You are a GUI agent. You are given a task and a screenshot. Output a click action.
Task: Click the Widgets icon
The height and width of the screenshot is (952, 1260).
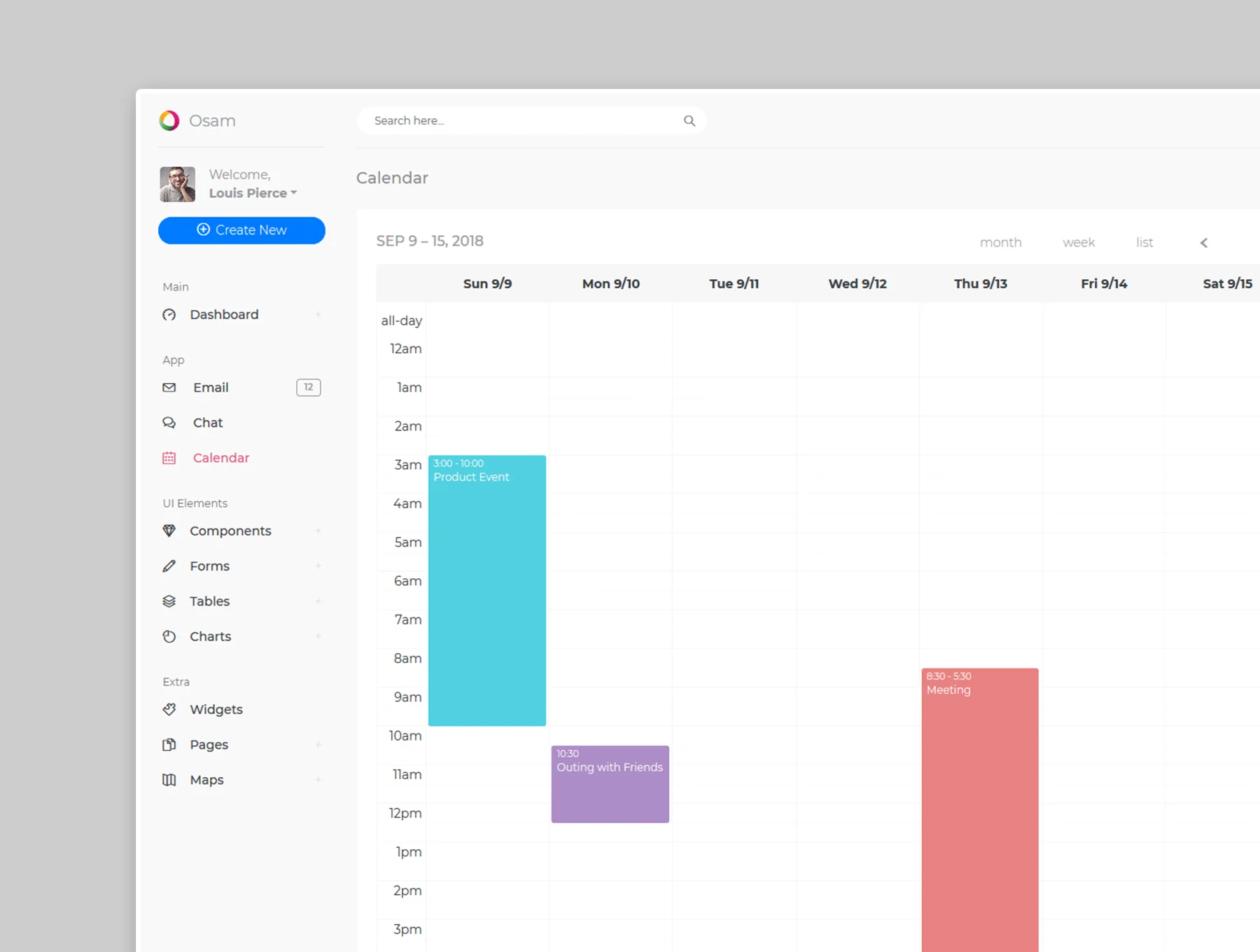pos(169,709)
